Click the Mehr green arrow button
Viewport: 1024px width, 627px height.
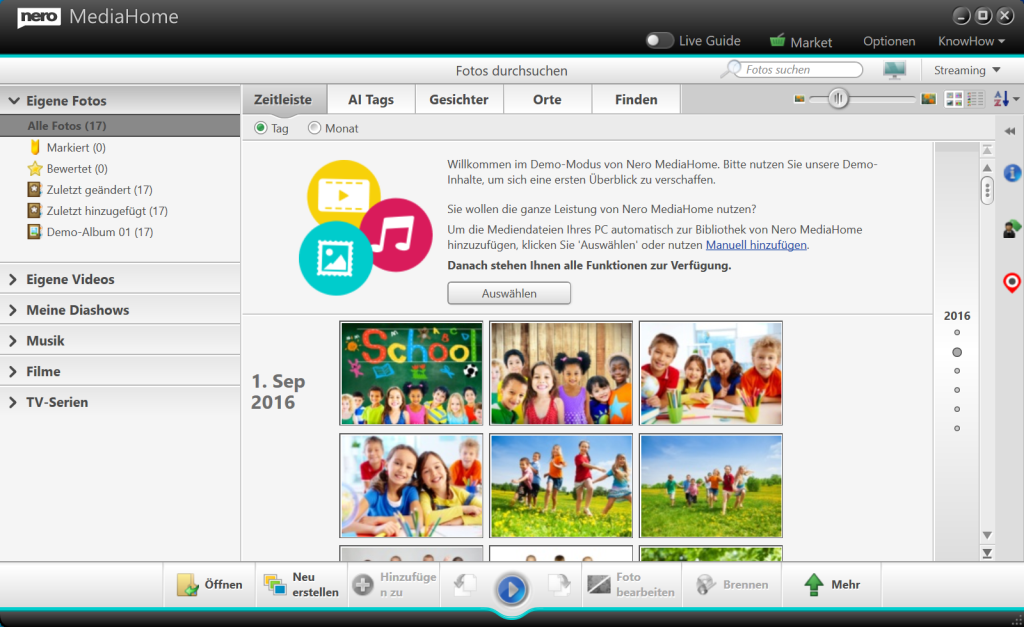(832, 585)
